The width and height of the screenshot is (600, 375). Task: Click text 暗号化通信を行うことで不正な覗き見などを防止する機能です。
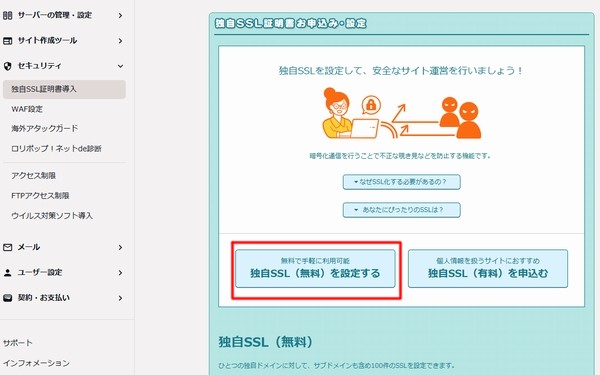400,156
